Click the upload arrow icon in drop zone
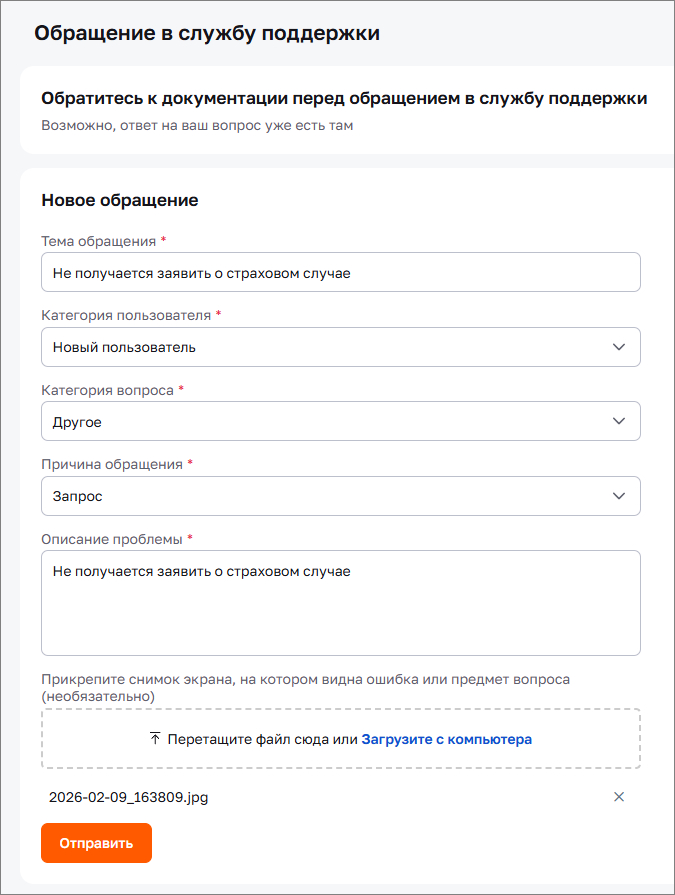The width and height of the screenshot is (675, 895). [x=153, y=738]
